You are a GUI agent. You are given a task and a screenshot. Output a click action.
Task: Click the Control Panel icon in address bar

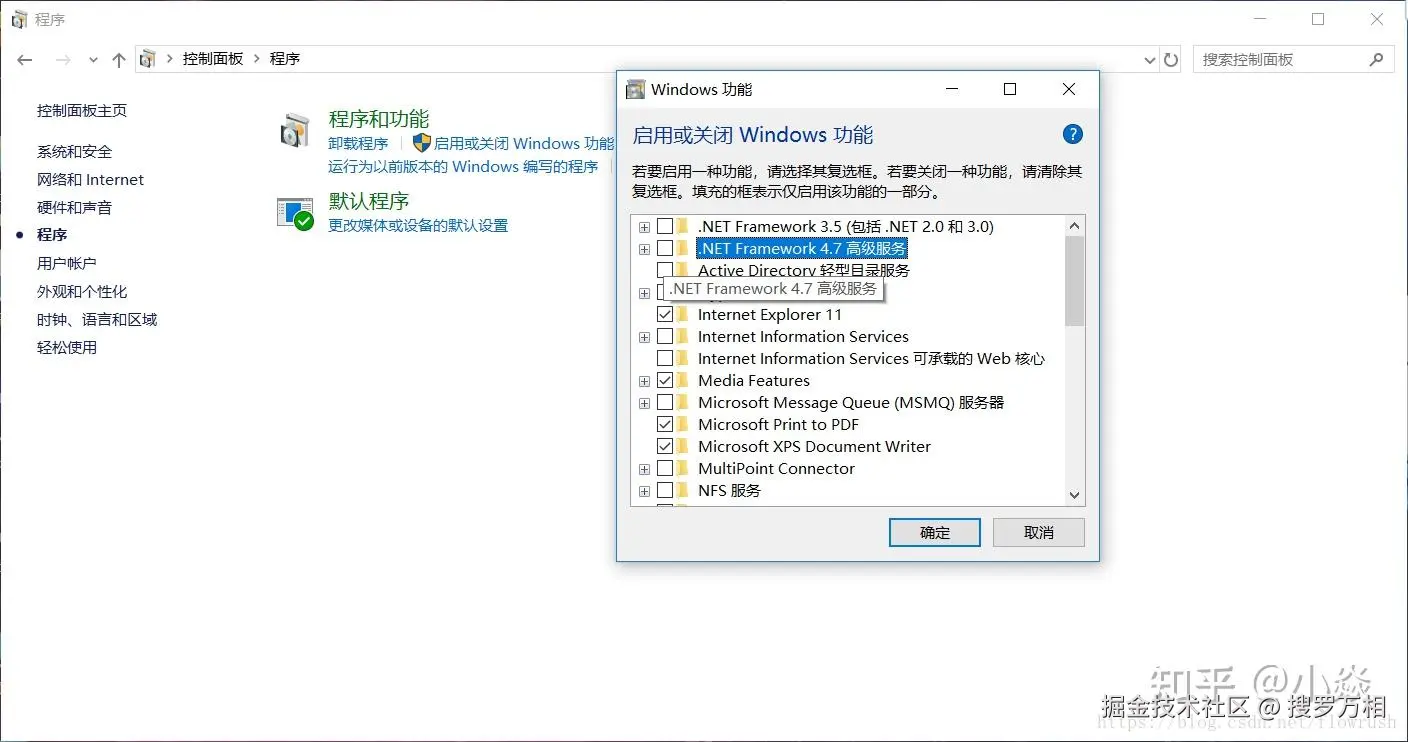pos(148,59)
